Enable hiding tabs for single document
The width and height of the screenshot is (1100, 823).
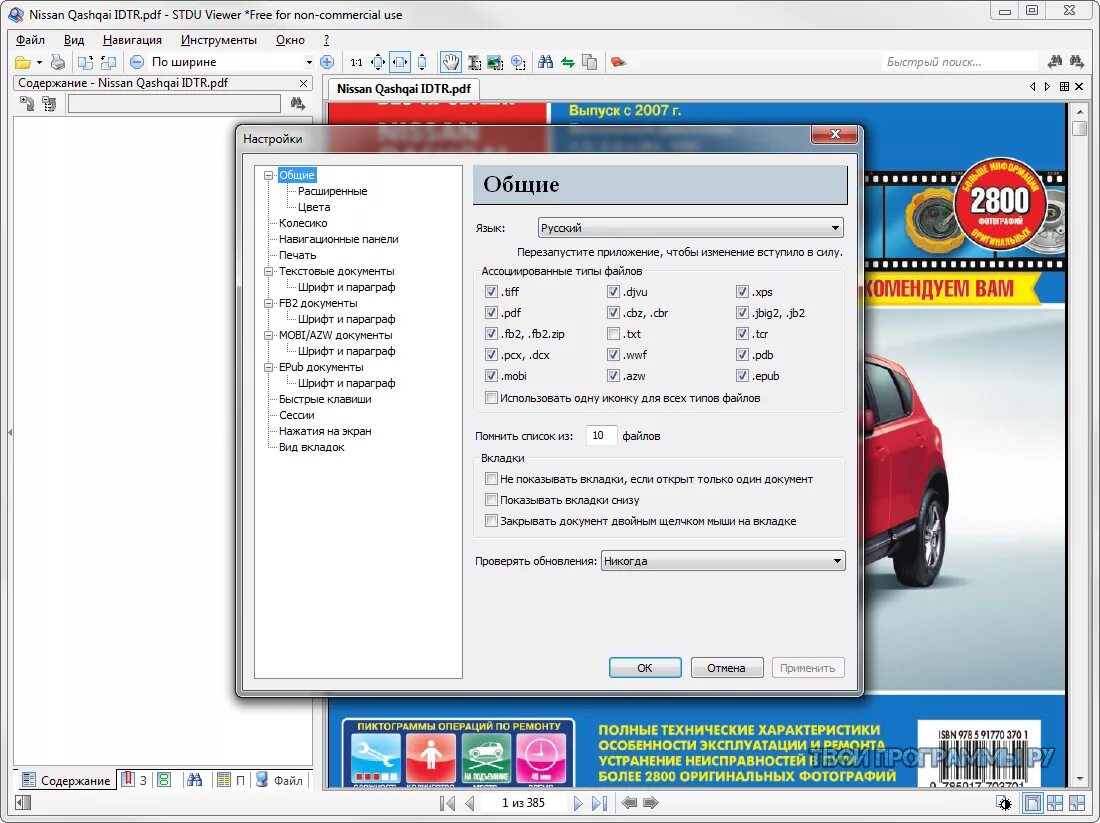(491, 479)
